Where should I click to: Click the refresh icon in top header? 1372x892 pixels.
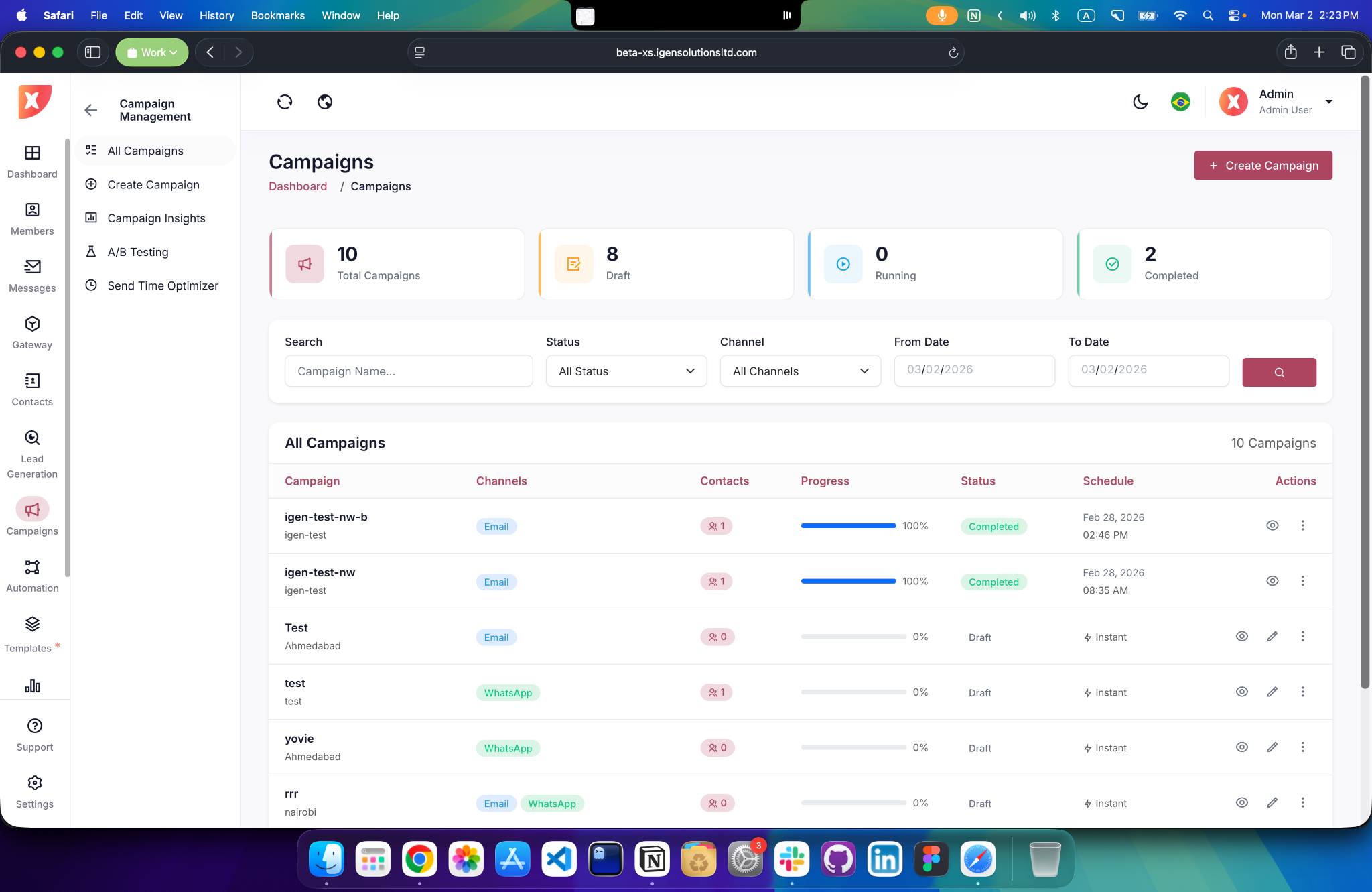coord(285,102)
